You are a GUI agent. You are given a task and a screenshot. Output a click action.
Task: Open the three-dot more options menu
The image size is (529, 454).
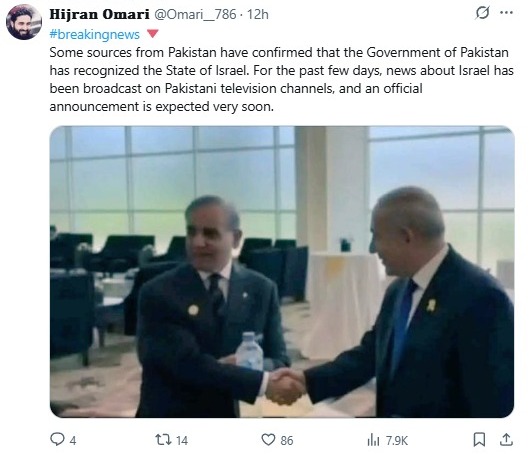click(x=506, y=13)
